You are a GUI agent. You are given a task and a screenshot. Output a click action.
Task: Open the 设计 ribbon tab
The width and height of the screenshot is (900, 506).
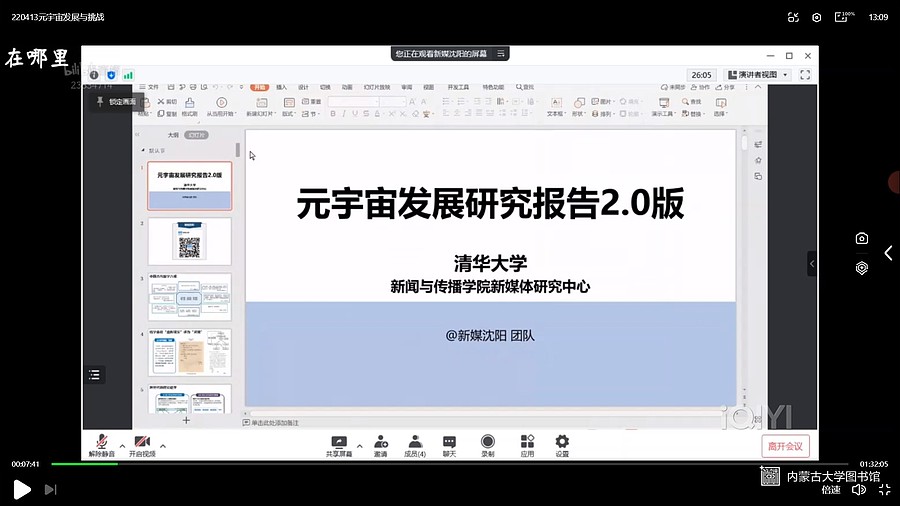(x=303, y=87)
